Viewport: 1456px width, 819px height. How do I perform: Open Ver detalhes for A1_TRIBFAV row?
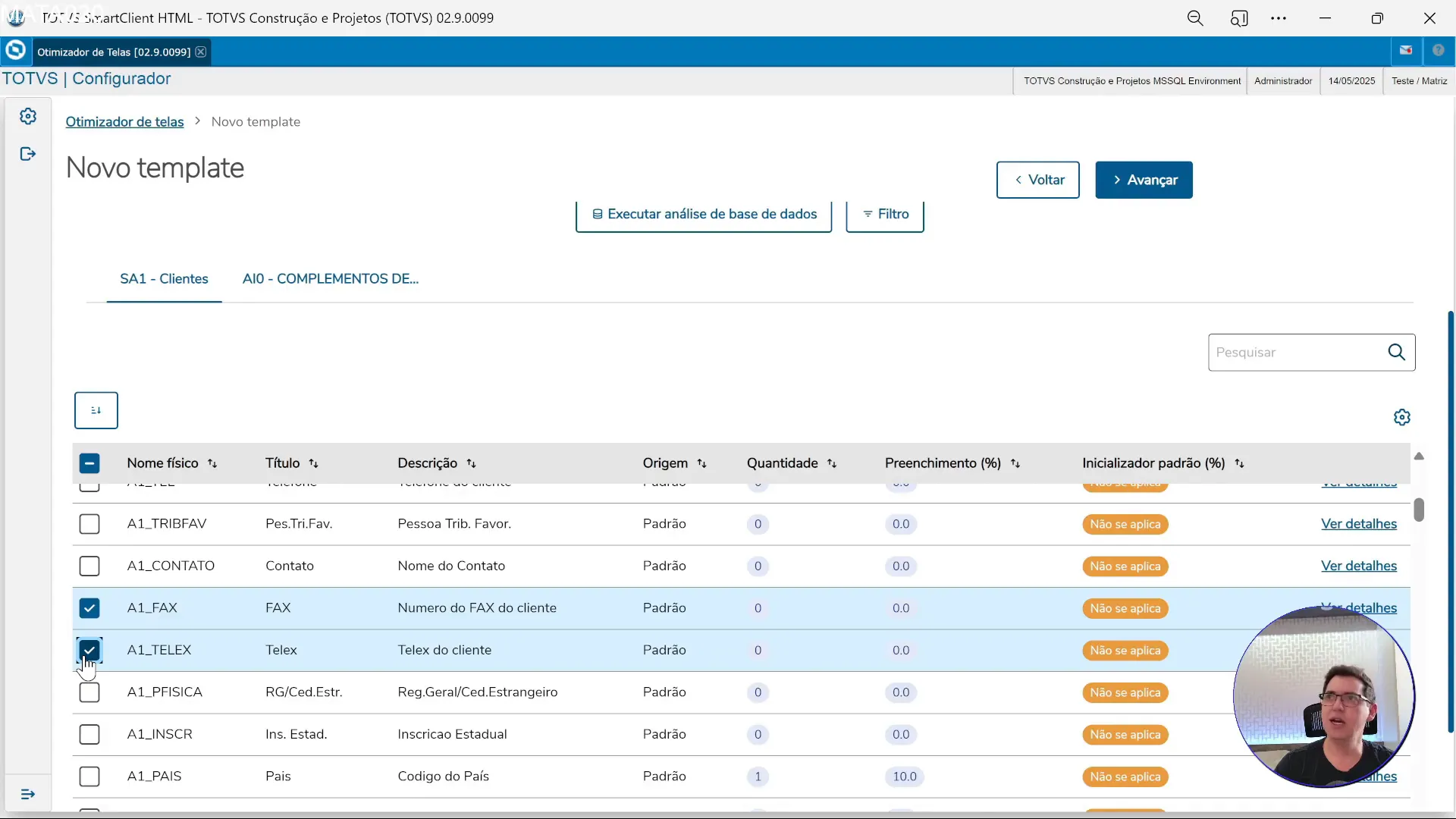1358,524
